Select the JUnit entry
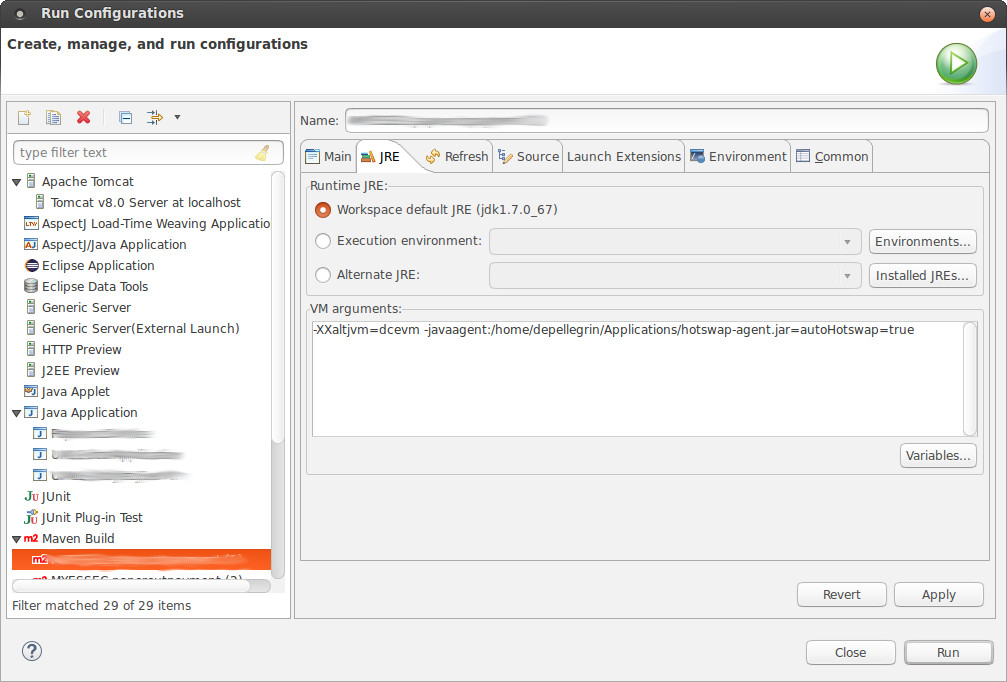This screenshot has height=682, width=1007. tap(57, 496)
